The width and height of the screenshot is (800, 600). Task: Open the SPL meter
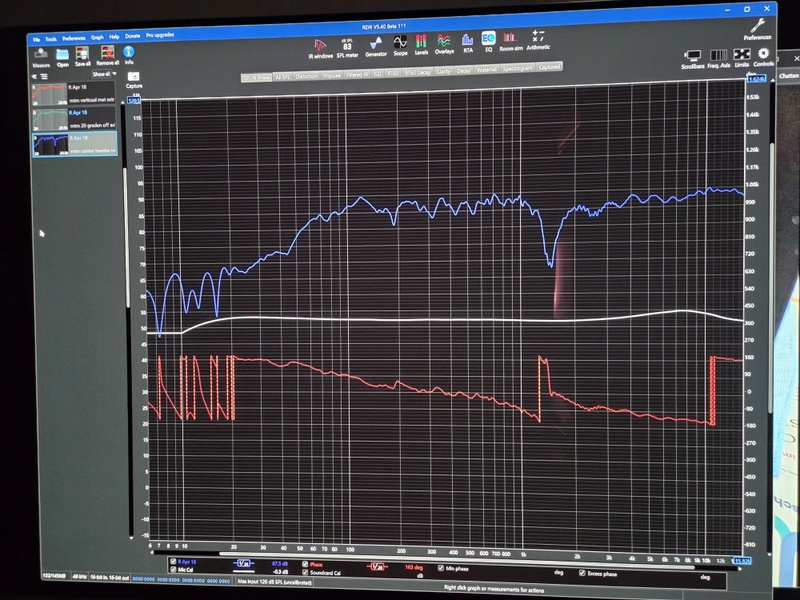[x=347, y=48]
